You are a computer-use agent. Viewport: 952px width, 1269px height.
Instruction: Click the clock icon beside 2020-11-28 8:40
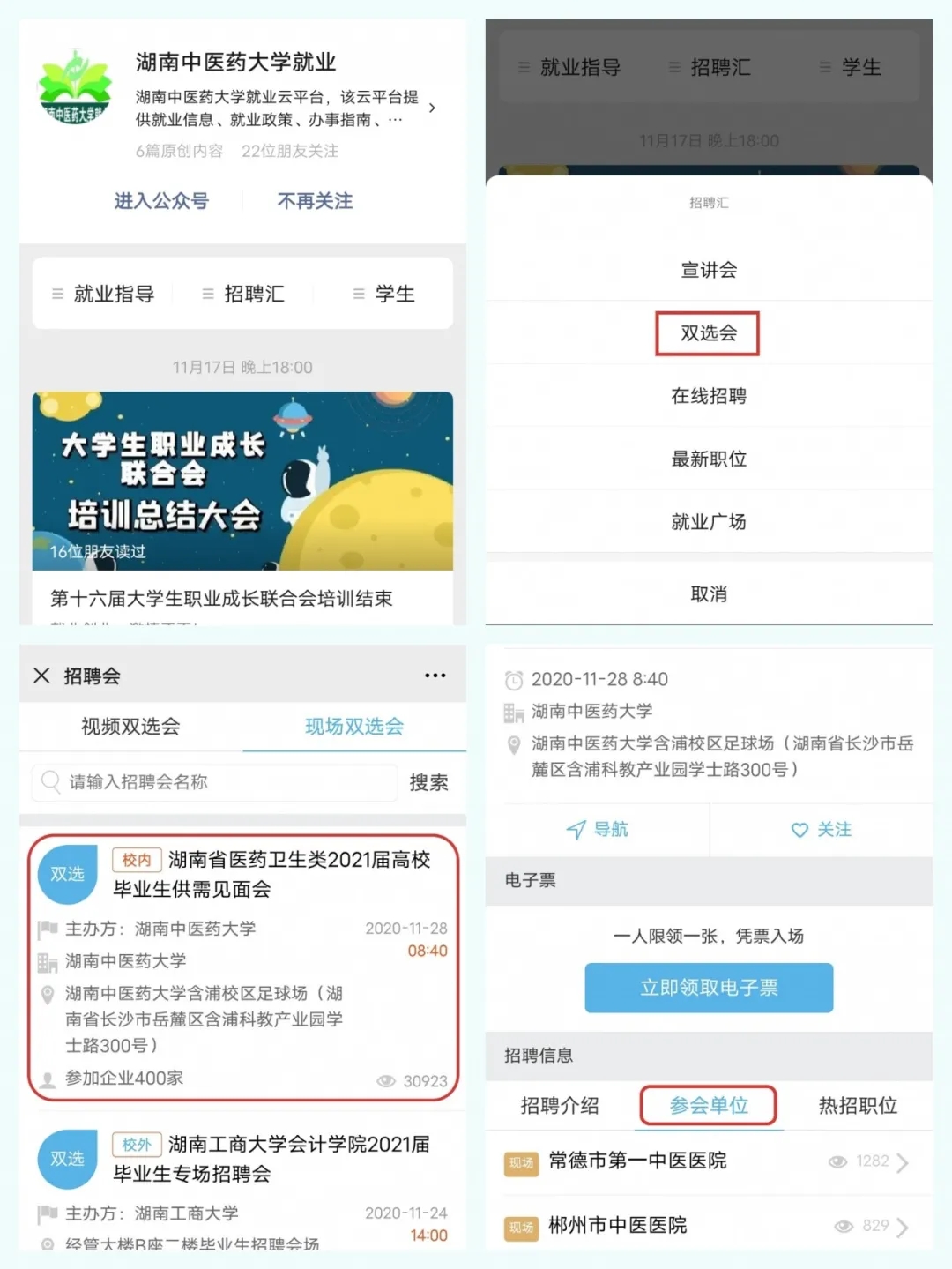[x=514, y=680]
